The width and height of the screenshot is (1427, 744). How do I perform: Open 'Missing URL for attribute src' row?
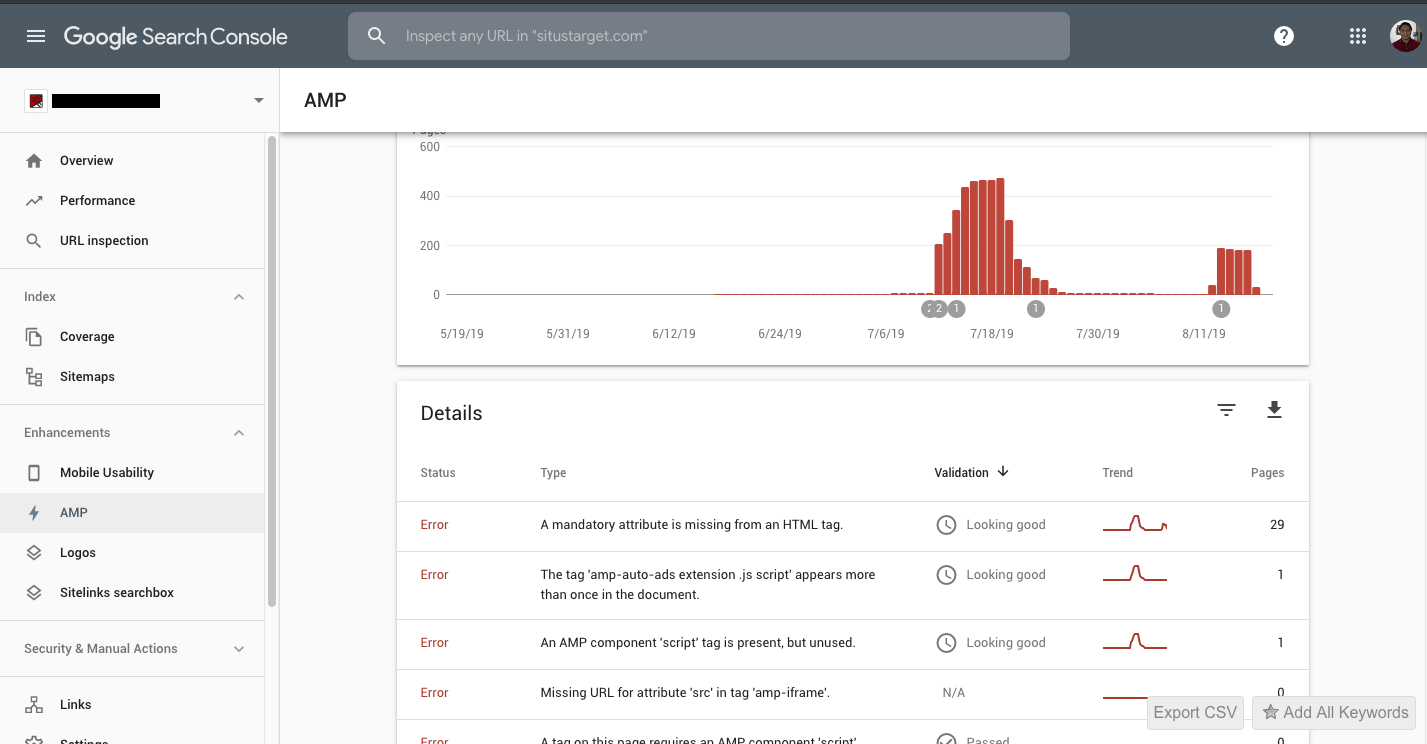[x=853, y=693]
